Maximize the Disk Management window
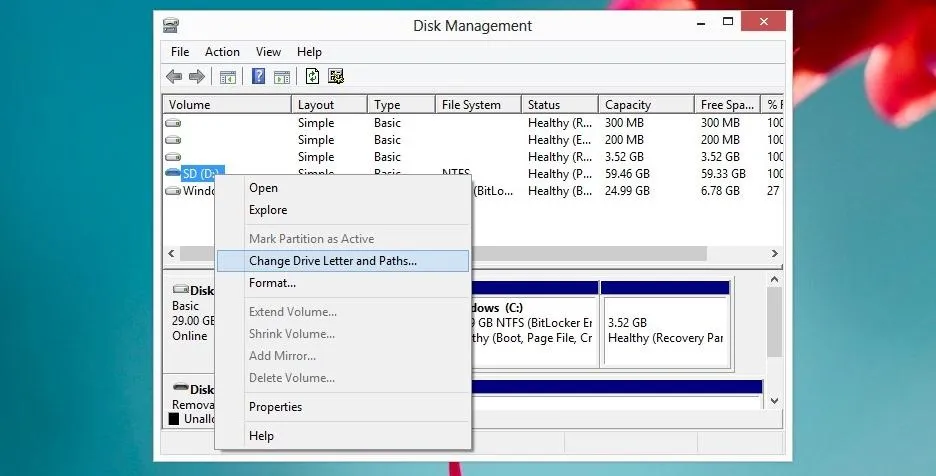 [x=728, y=22]
